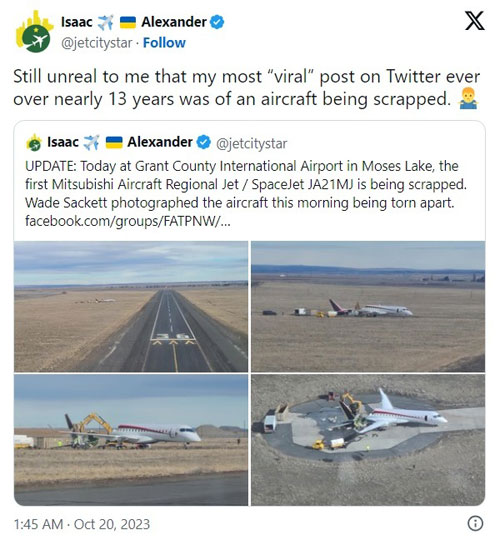Click the Ukraine flag emoji in header
This screenshot has height=540, width=500.
click(x=128, y=22)
